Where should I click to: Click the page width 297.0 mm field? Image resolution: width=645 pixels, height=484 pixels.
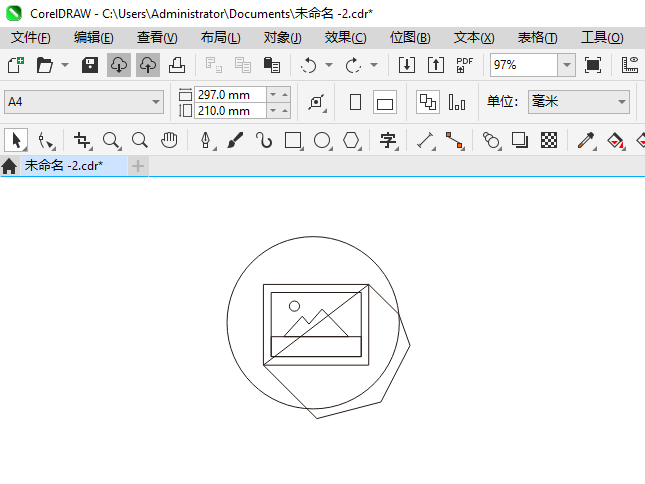(x=230, y=95)
